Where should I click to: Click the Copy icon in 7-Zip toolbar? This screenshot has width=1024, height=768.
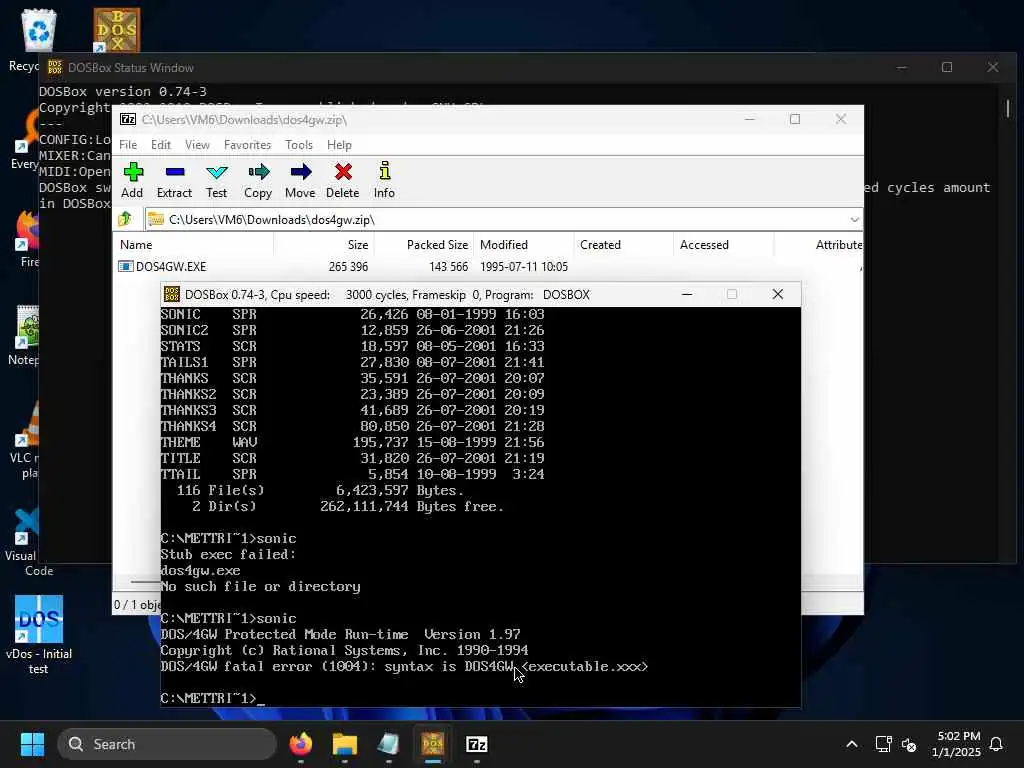pos(258,180)
